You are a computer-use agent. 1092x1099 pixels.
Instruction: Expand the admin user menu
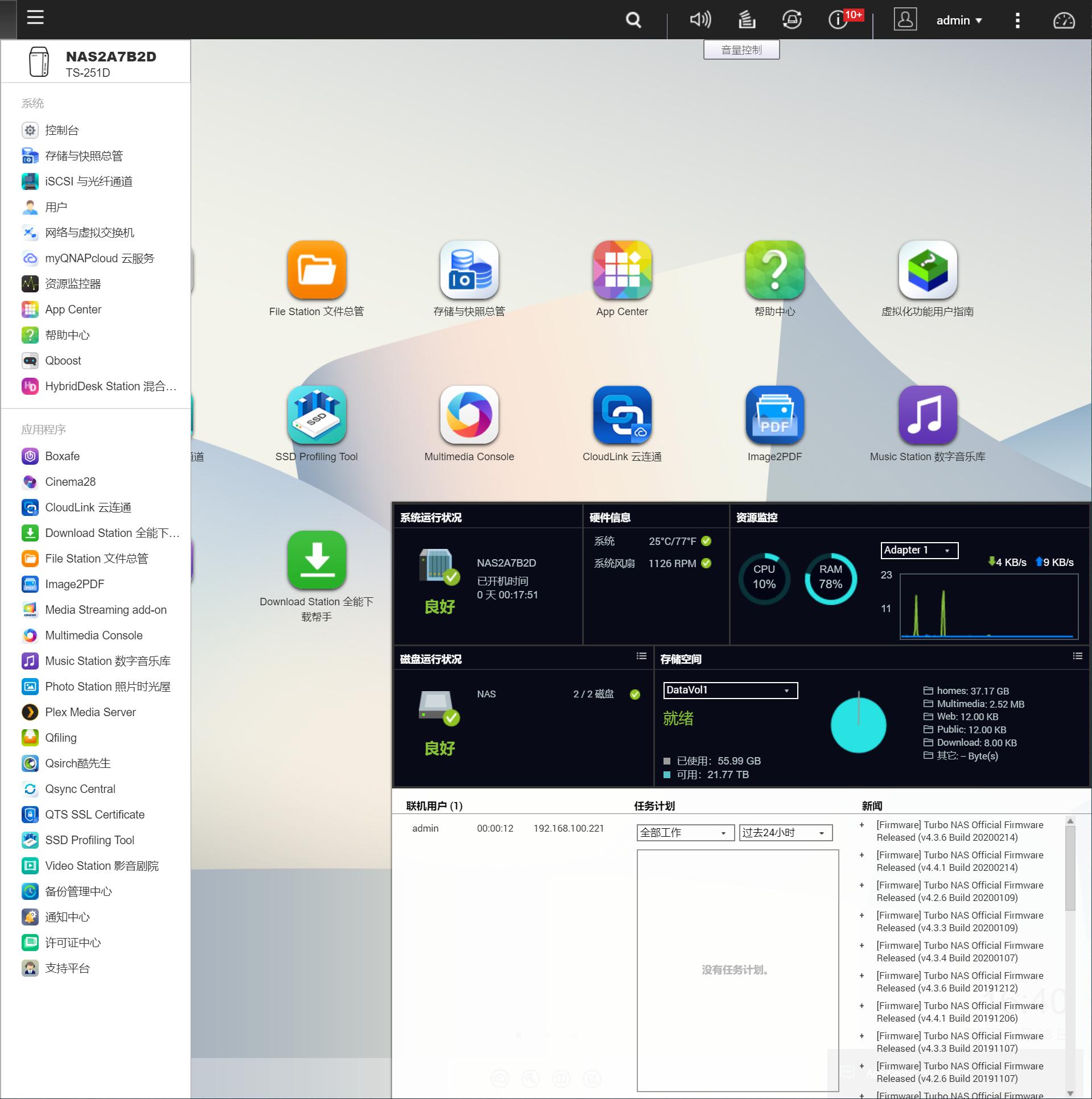[959, 20]
